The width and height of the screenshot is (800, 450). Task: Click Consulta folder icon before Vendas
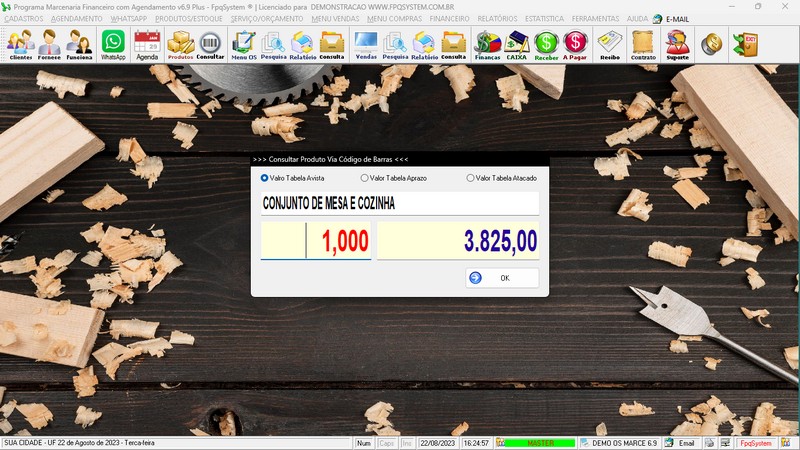point(332,45)
